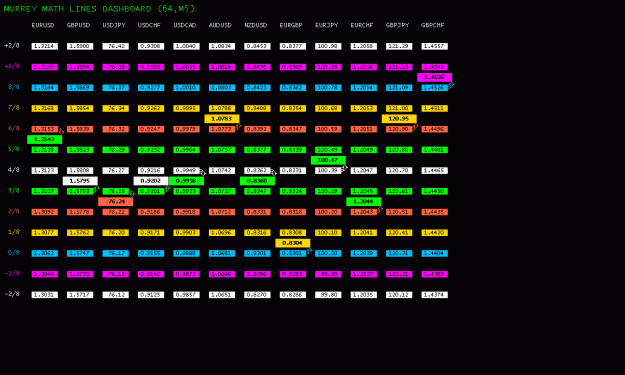Click the arrow marker beside AUDUSD 6/8 cell

(238, 127)
